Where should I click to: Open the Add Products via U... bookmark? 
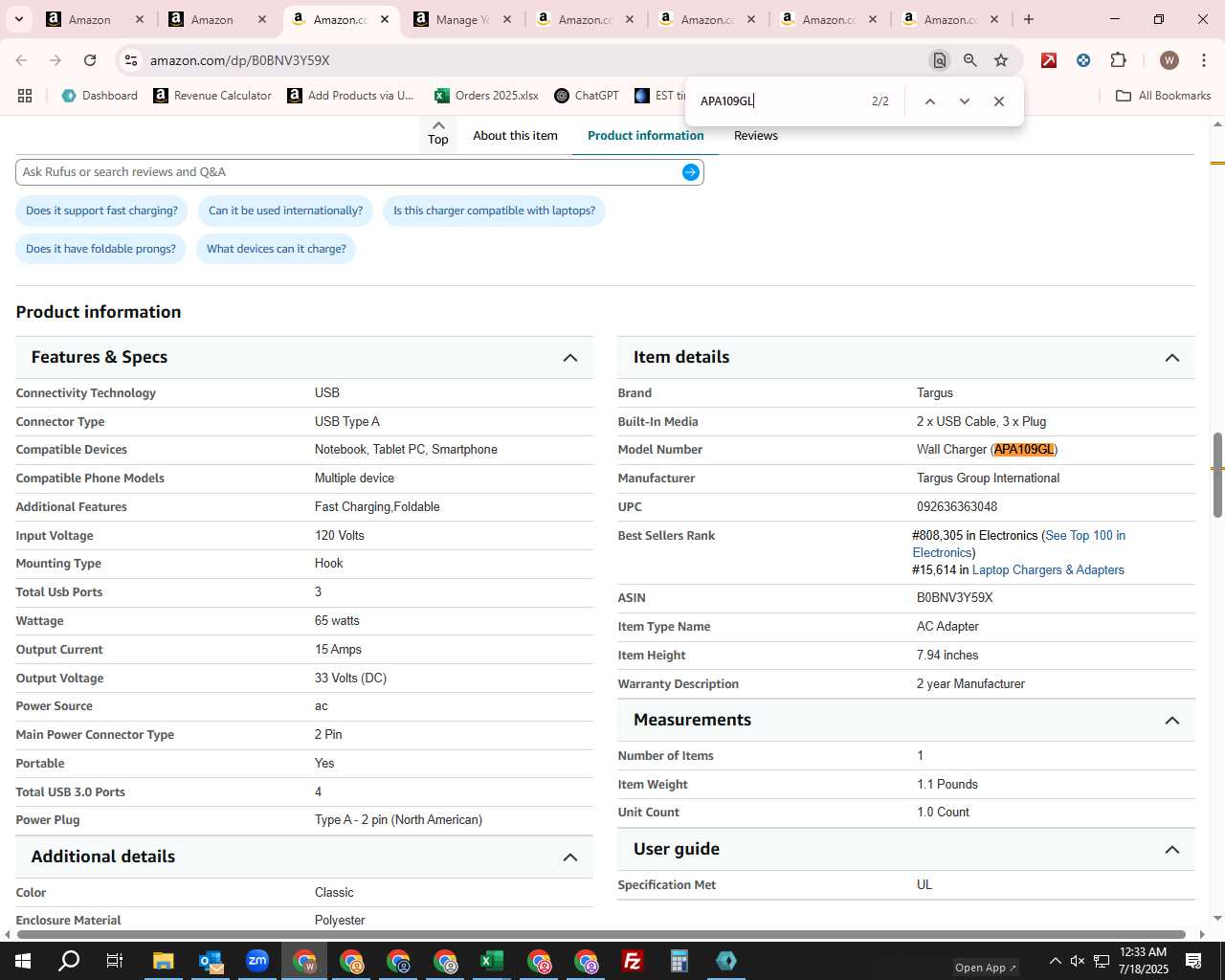tap(351, 96)
